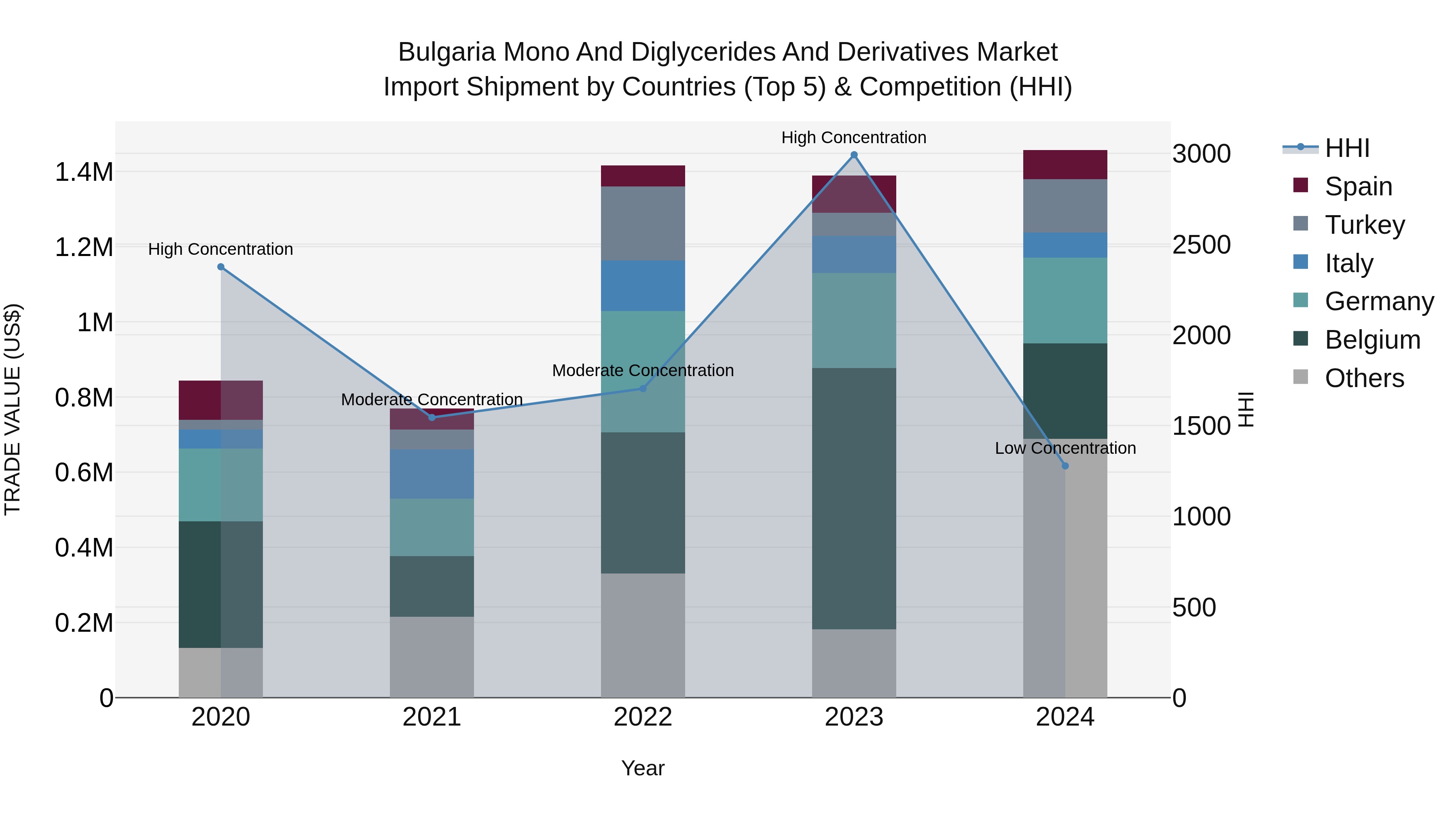Toggle Spain series in the legend

pyautogui.click(x=1342, y=186)
